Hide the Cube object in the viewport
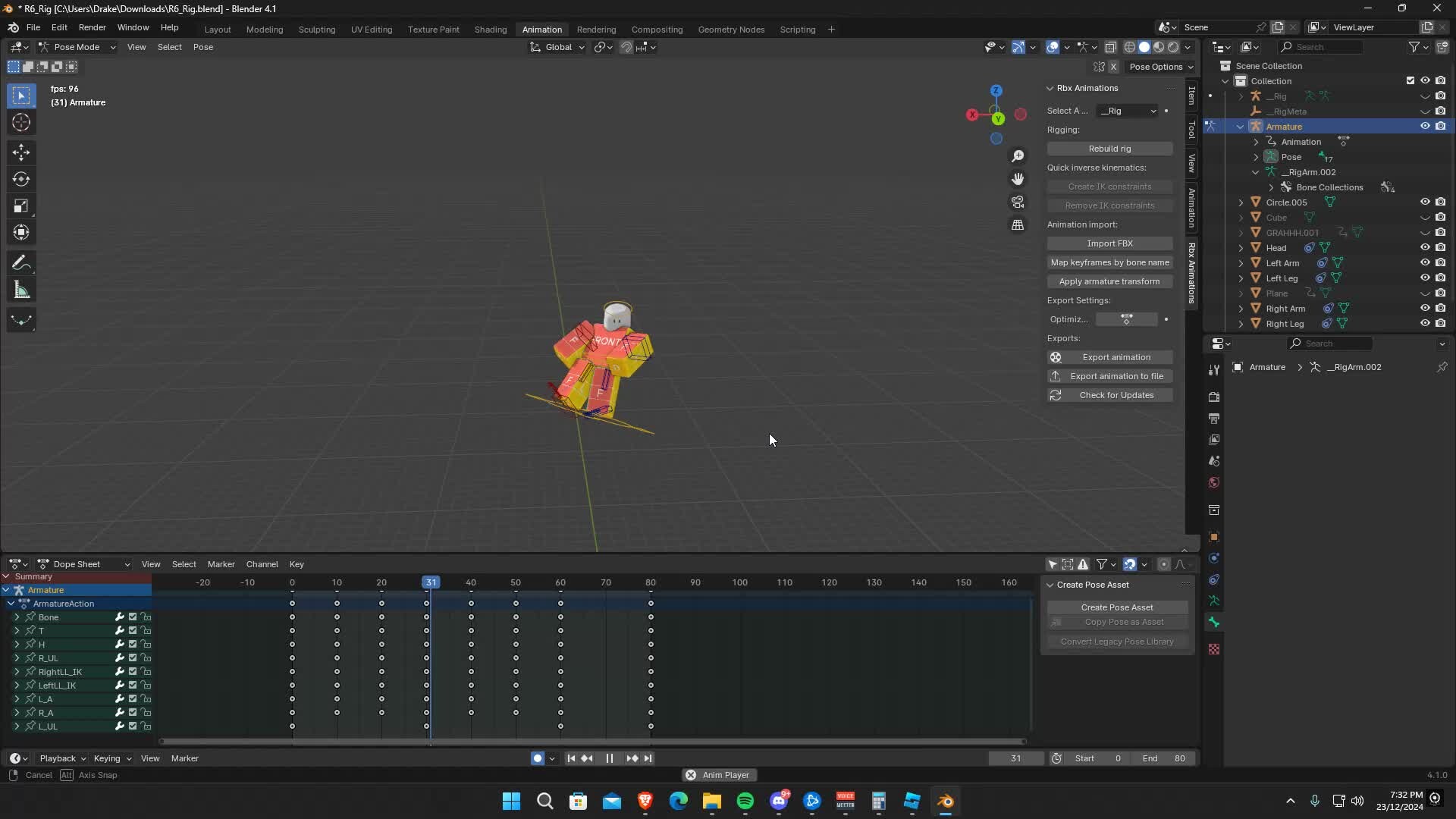1456x819 pixels. click(1425, 217)
